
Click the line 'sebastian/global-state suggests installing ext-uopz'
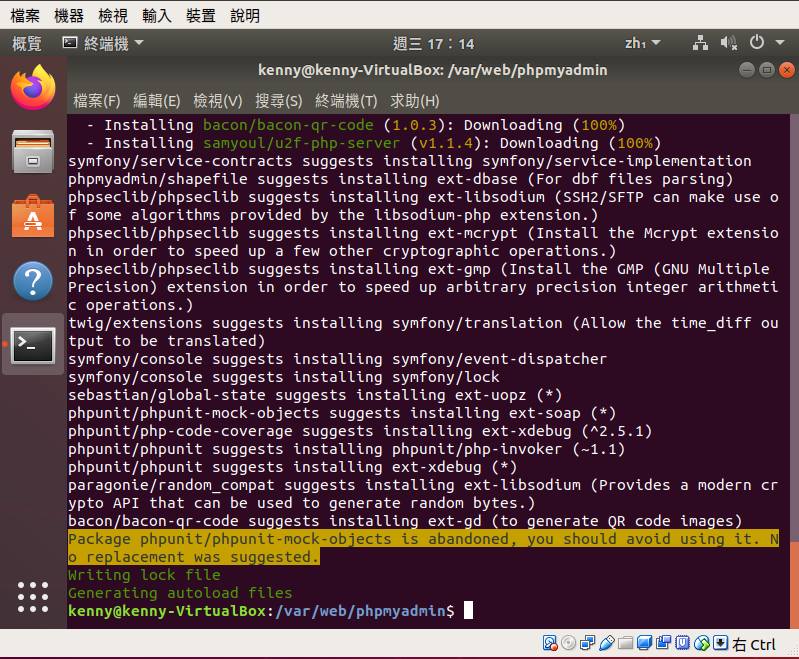click(315, 395)
